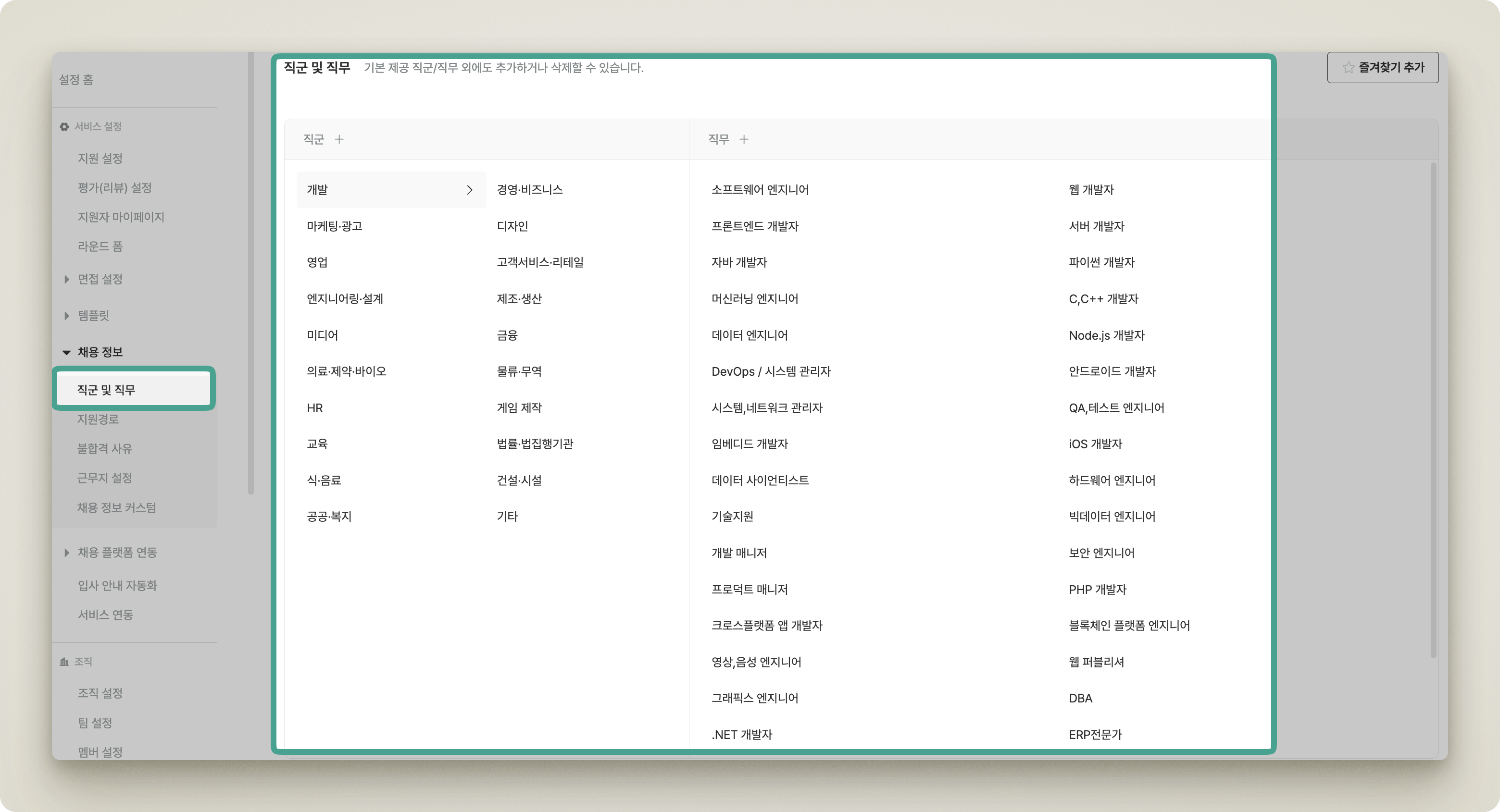
Task: Expand the 면접 설정 section
Action: (66, 280)
